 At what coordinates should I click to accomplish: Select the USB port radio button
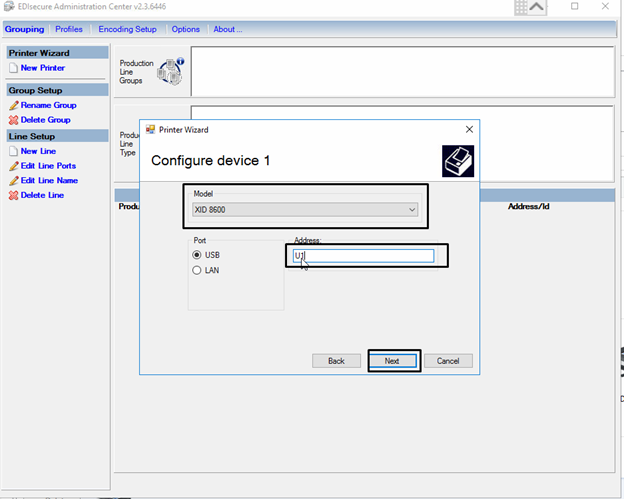tap(197, 255)
